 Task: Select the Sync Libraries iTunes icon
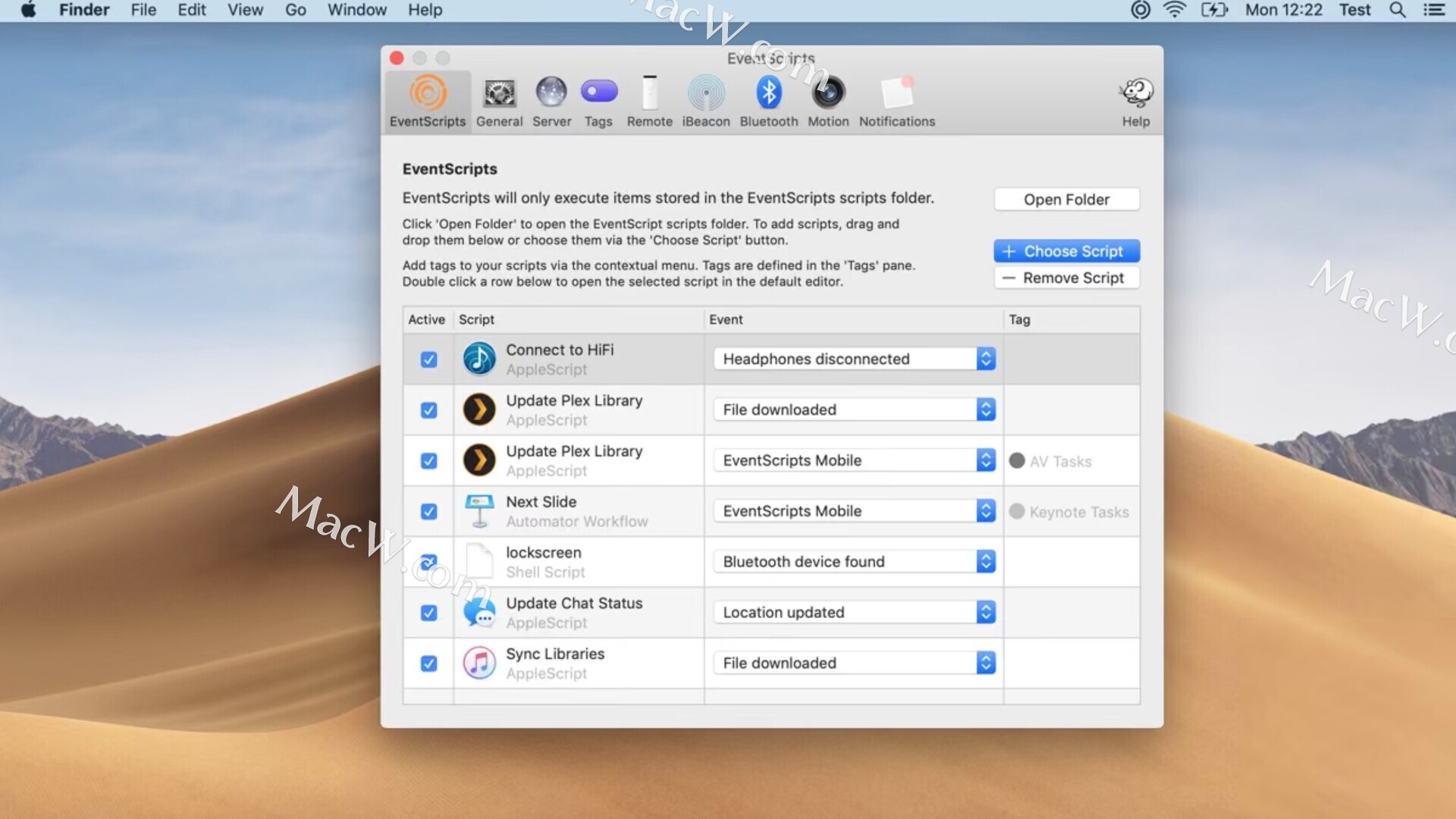(x=479, y=664)
